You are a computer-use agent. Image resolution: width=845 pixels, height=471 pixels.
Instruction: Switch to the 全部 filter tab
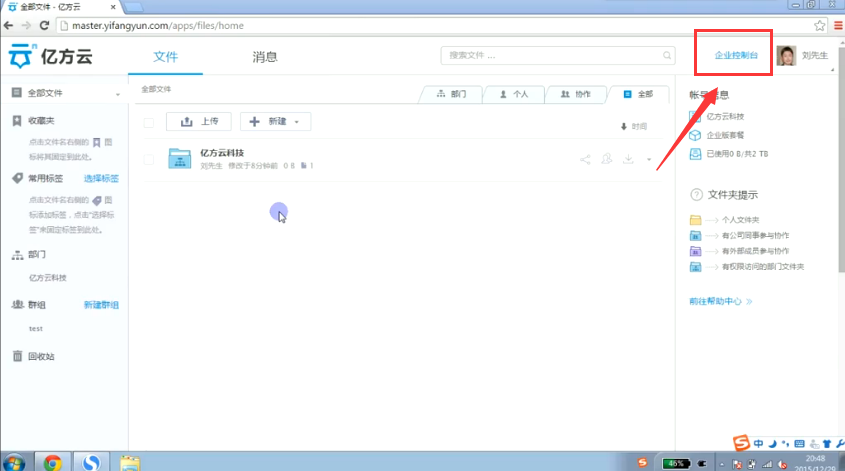(639, 94)
